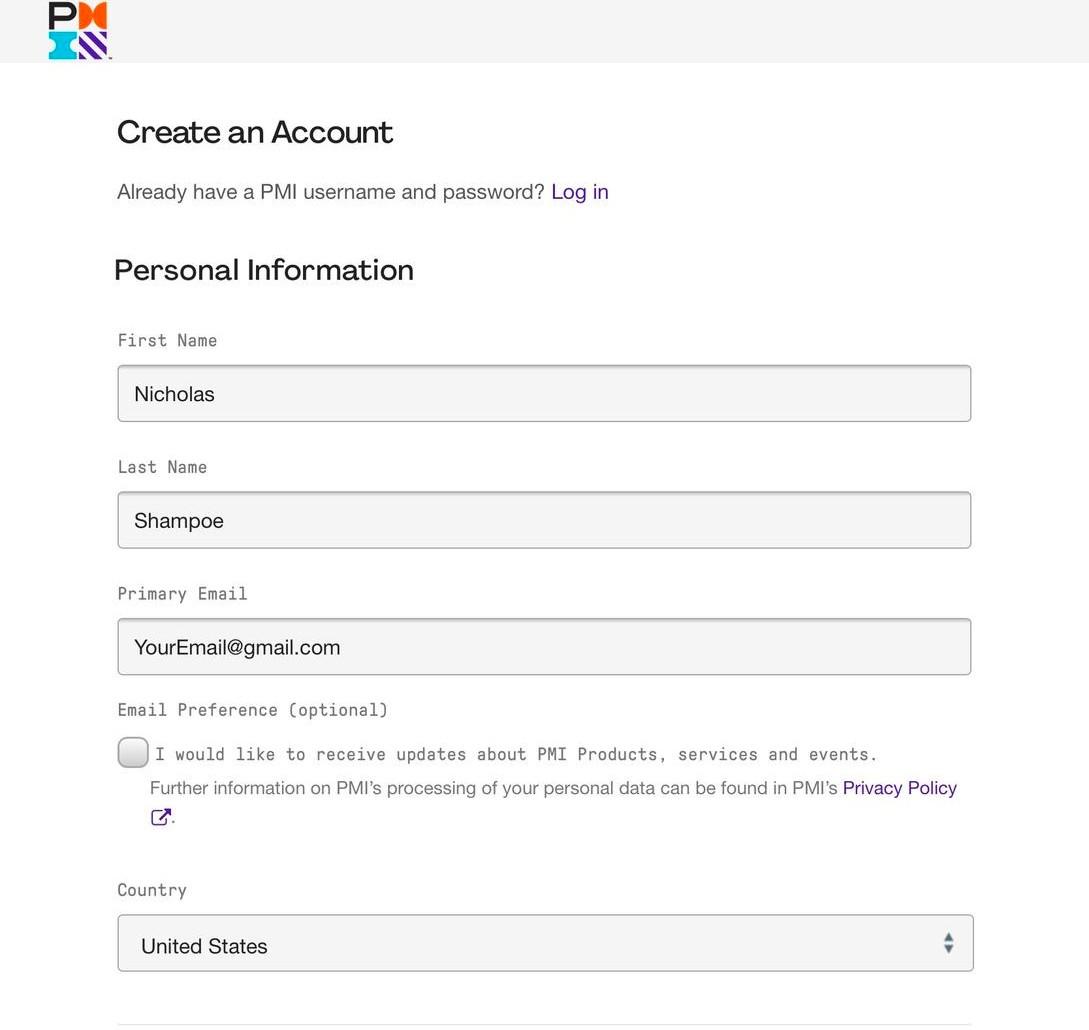Focus the First Name field containing Nicholas

pyautogui.click(x=544, y=393)
